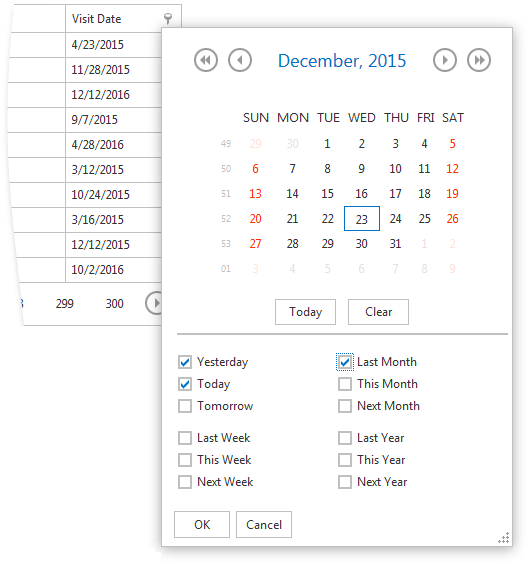Screen dimensions: 532x564
Task: Go to grid page 299
Action: 65,304
